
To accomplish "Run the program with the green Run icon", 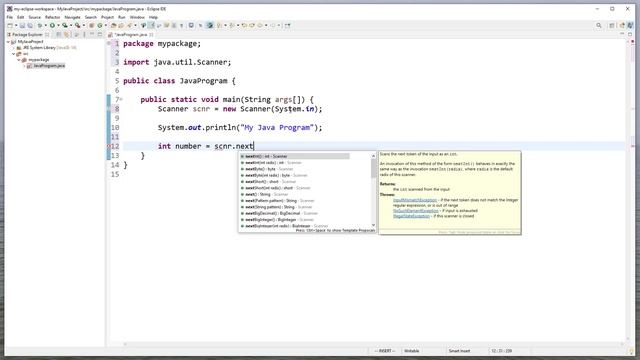I will [52, 25].
